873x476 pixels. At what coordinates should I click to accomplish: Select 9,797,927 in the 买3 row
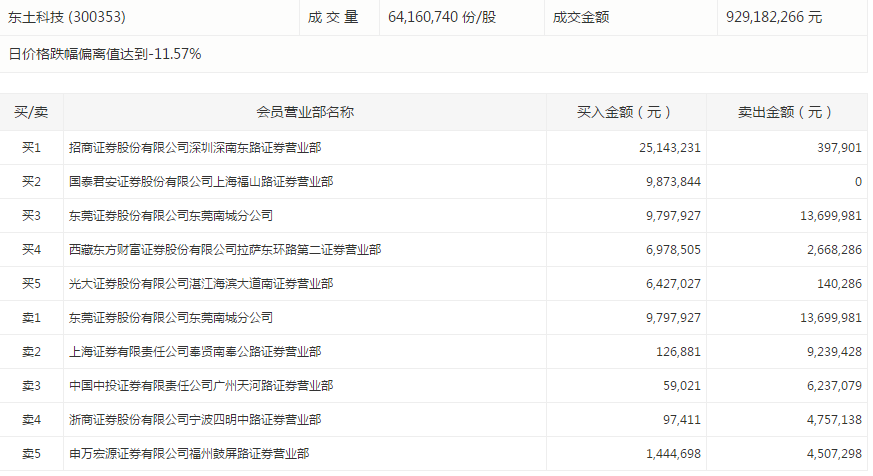673,215
